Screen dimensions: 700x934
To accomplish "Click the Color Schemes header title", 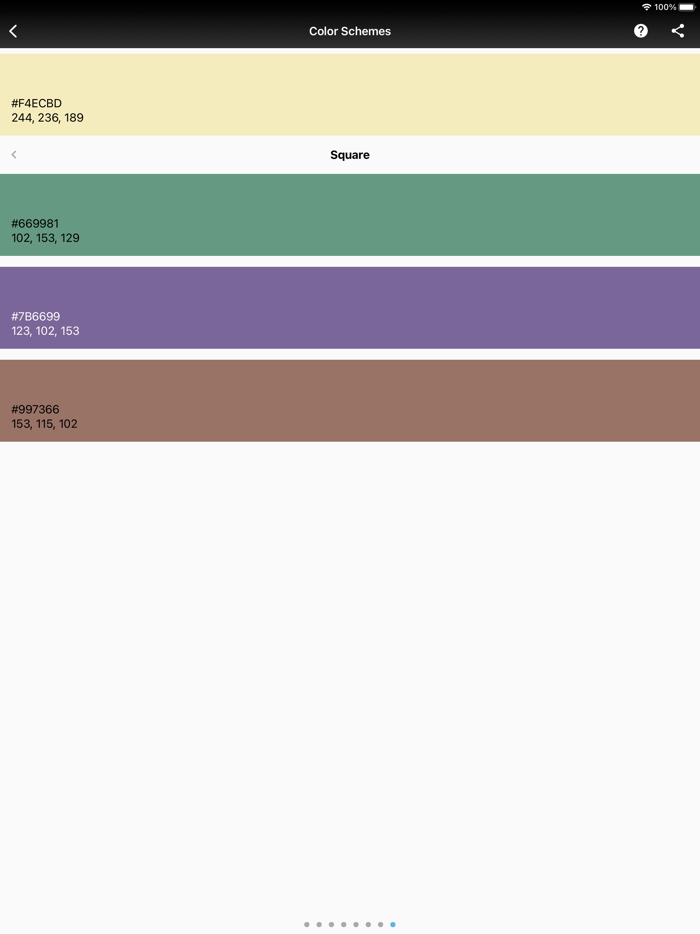I will click(x=350, y=31).
